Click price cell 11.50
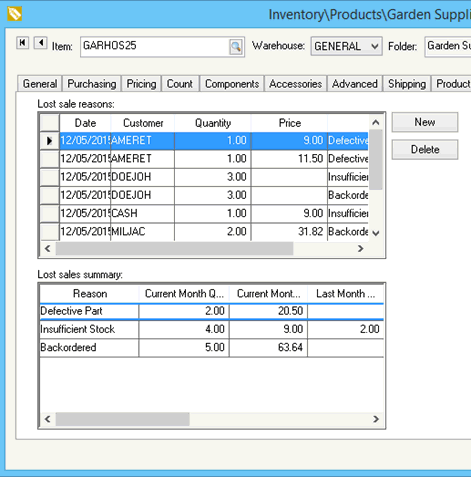471x477 pixels. pos(289,159)
